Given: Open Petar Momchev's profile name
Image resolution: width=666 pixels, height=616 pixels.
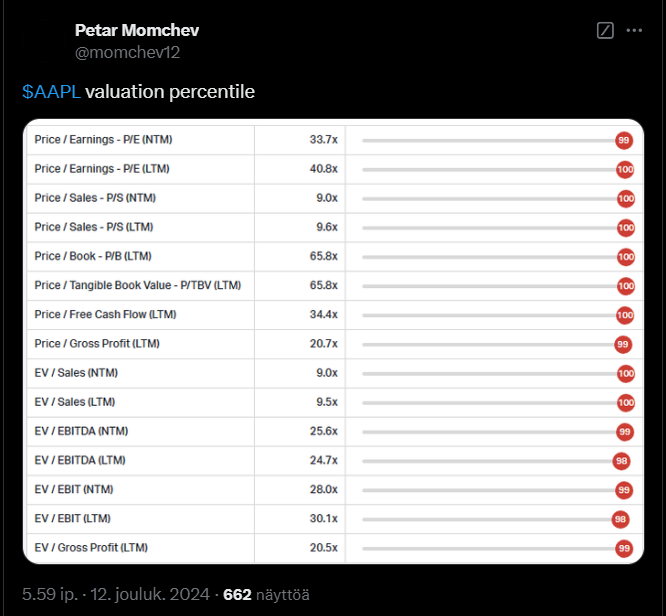Looking at the screenshot, I should pyautogui.click(x=137, y=31).
